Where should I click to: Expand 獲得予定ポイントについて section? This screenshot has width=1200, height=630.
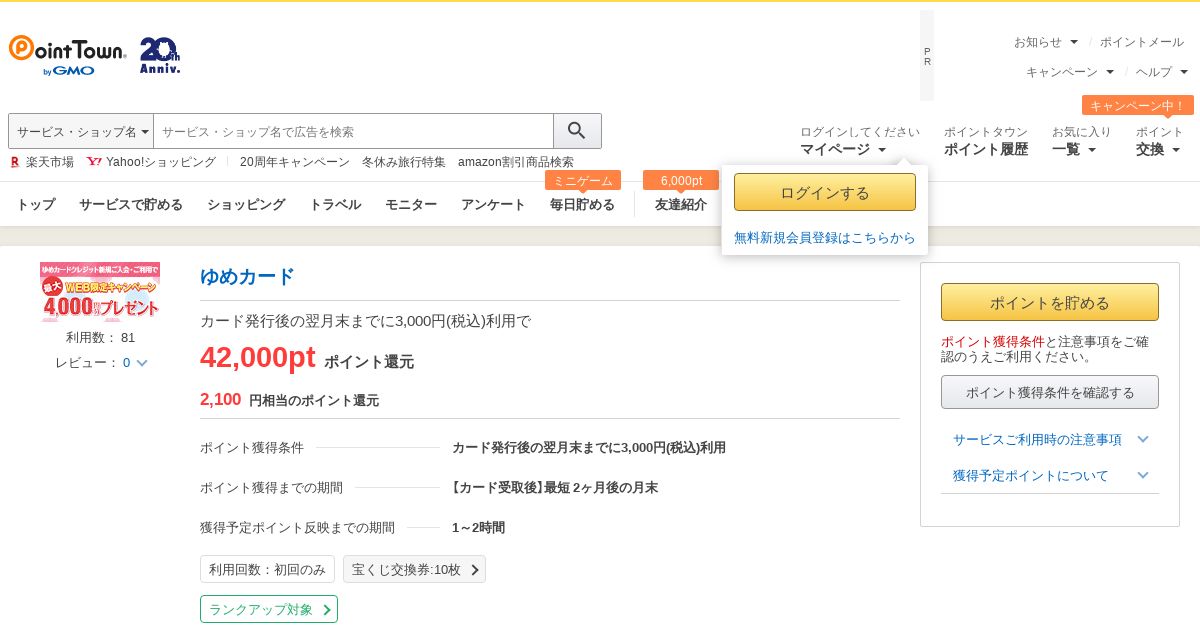[x=1050, y=475]
